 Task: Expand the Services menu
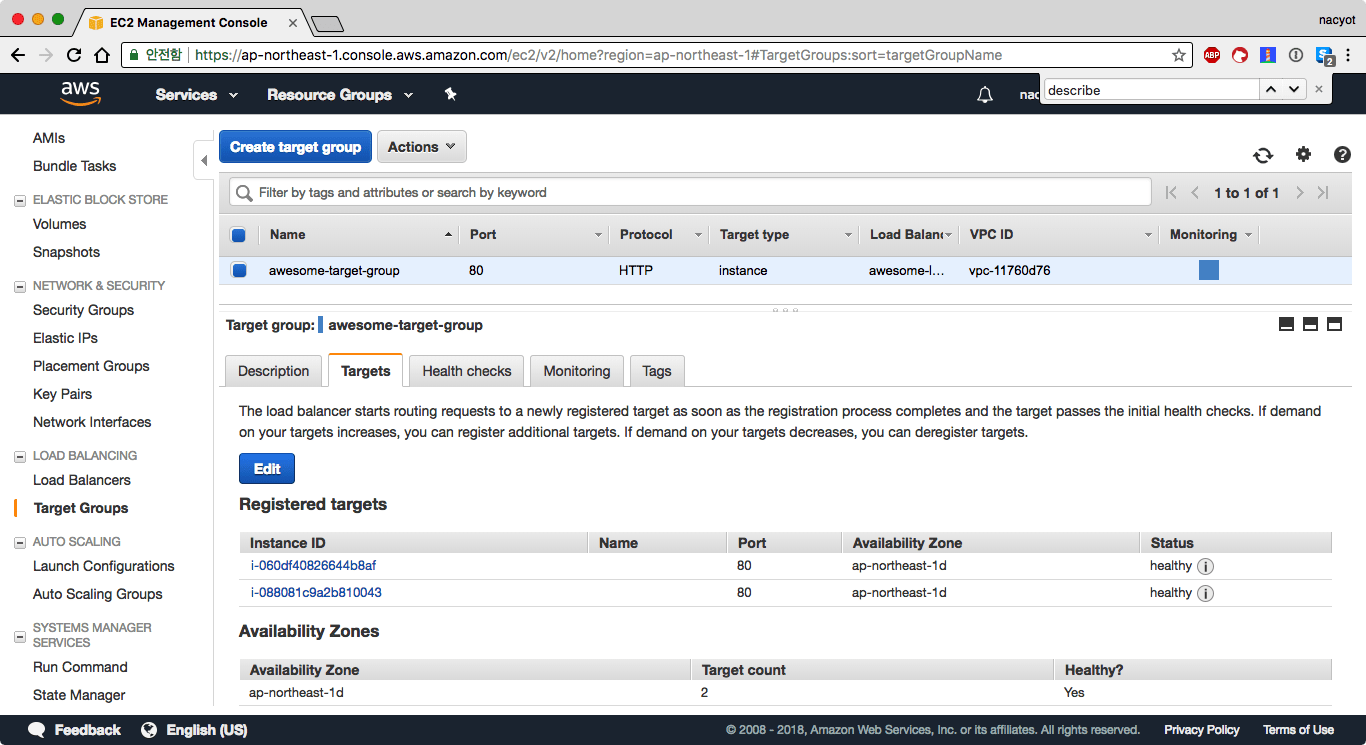196,95
